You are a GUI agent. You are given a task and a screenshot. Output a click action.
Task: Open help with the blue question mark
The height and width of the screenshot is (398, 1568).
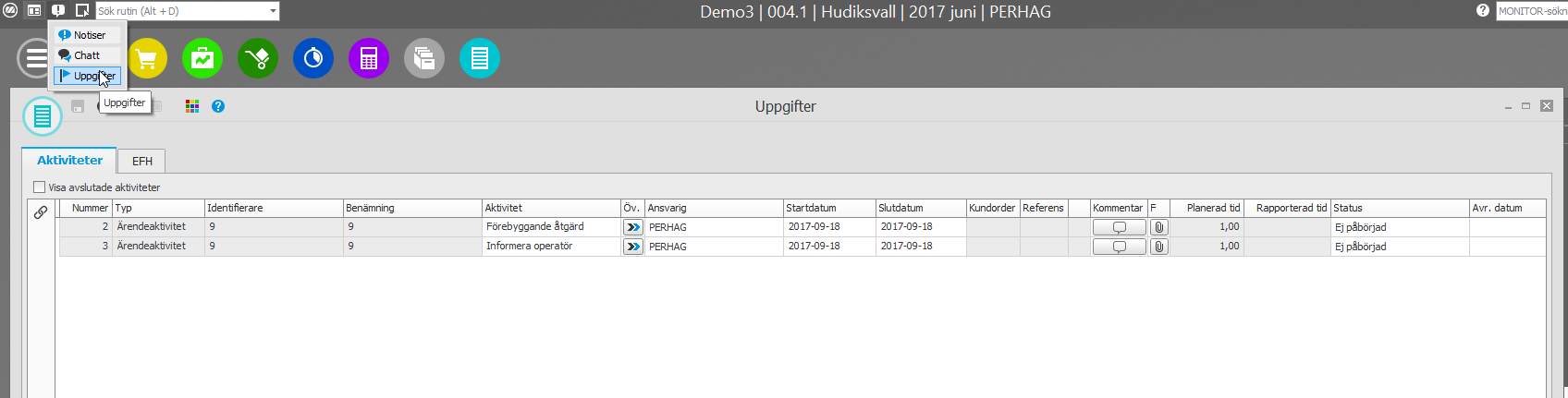(218, 106)
